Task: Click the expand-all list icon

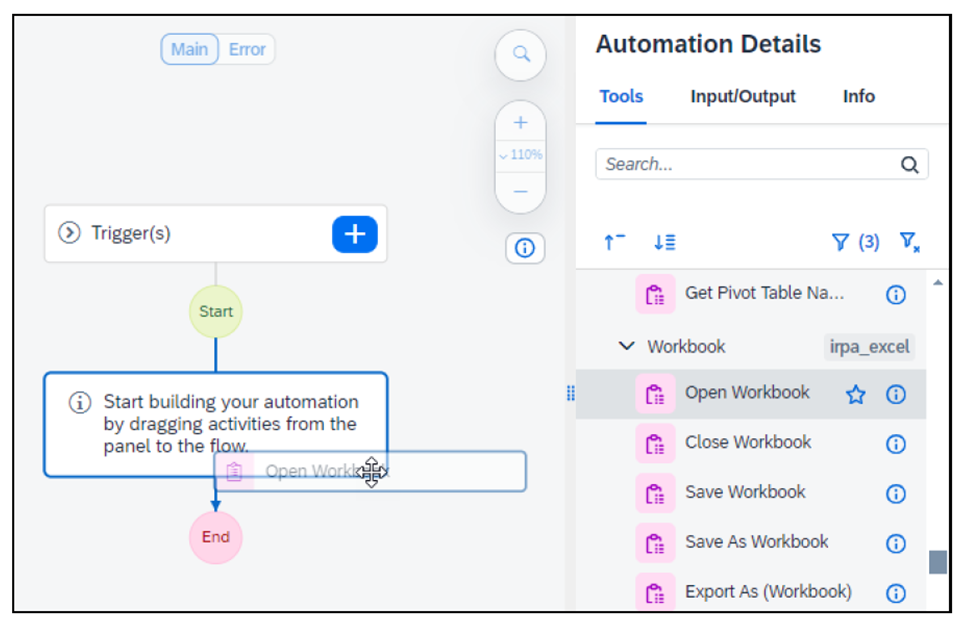Action: click(x=665, y=242)
